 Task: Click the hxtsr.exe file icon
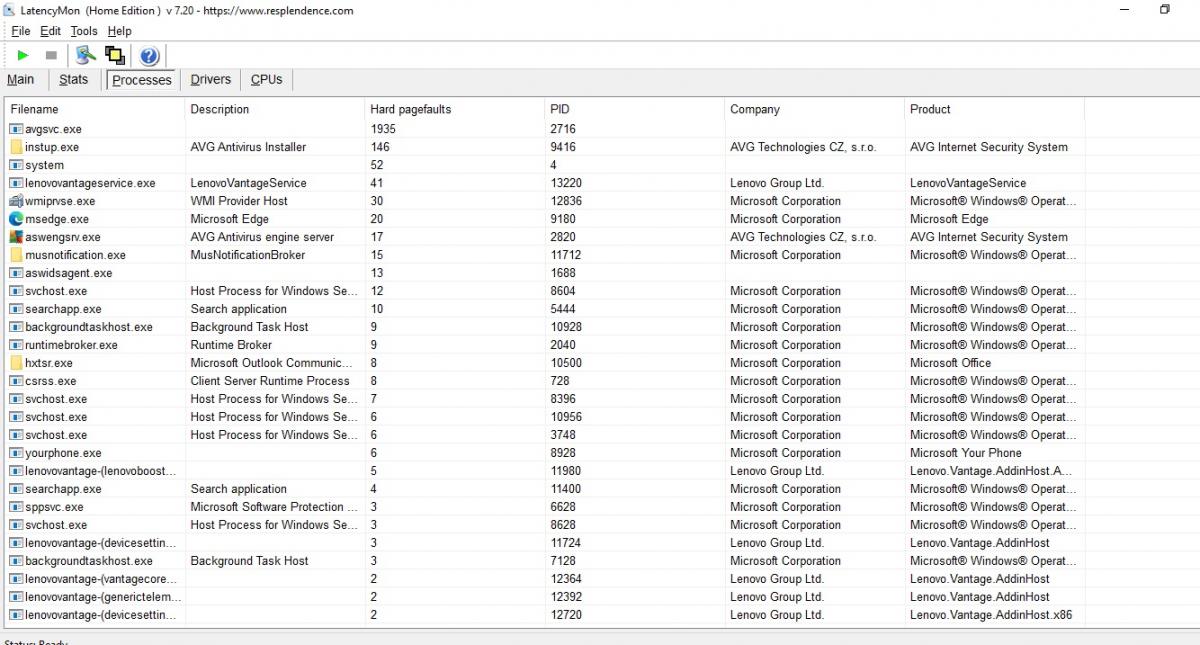[16, 363]
